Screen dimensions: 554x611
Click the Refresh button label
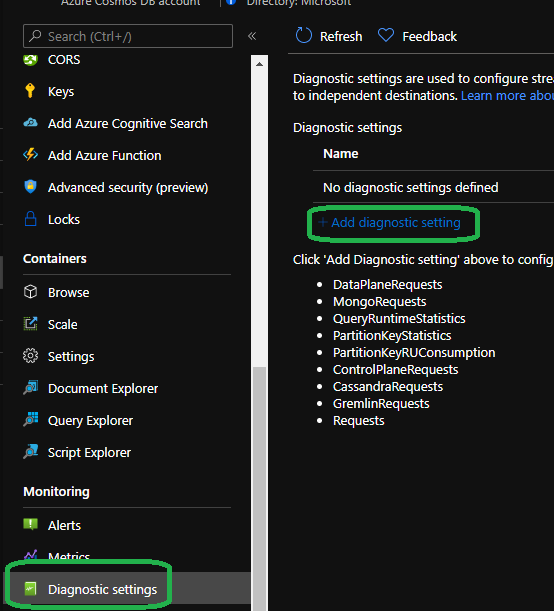(x=341, y=36)
